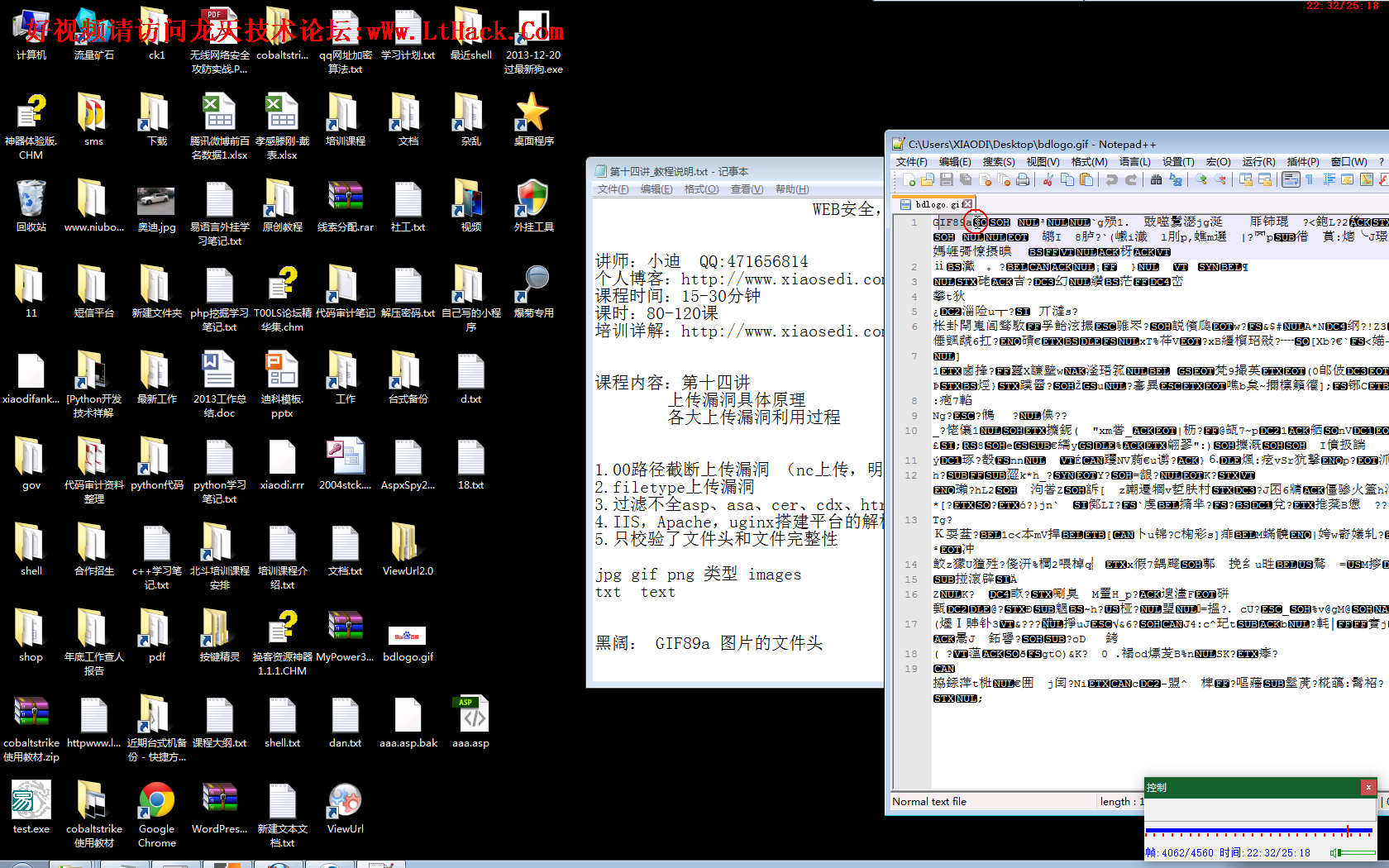Select the 外挂工具 shield shortcut
The image size is (1389, 868).
tap(533, 206)
